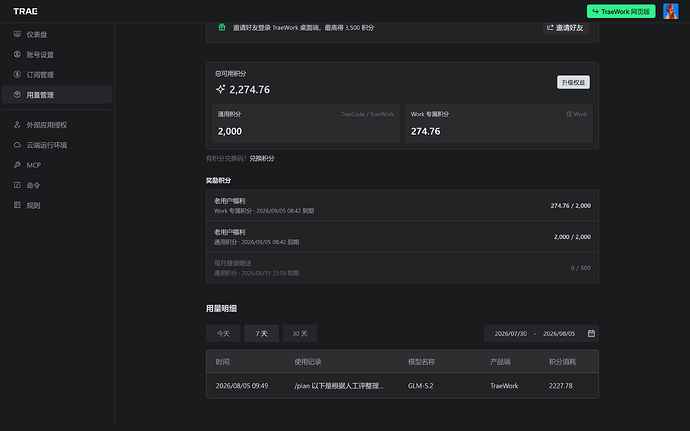Click the 2,274.76 total credits value
690x431 pixels.
(250, 90)
